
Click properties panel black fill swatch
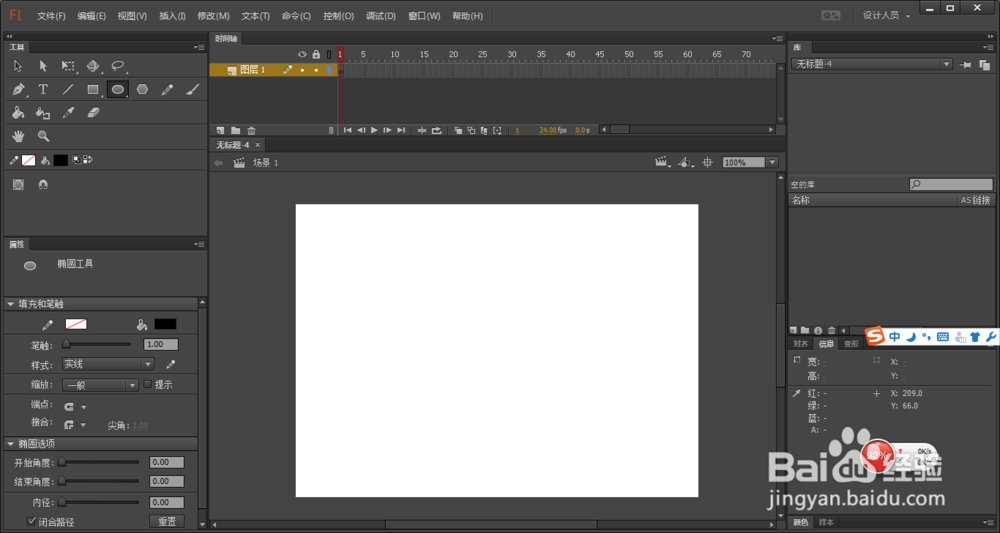click(166, 325)
